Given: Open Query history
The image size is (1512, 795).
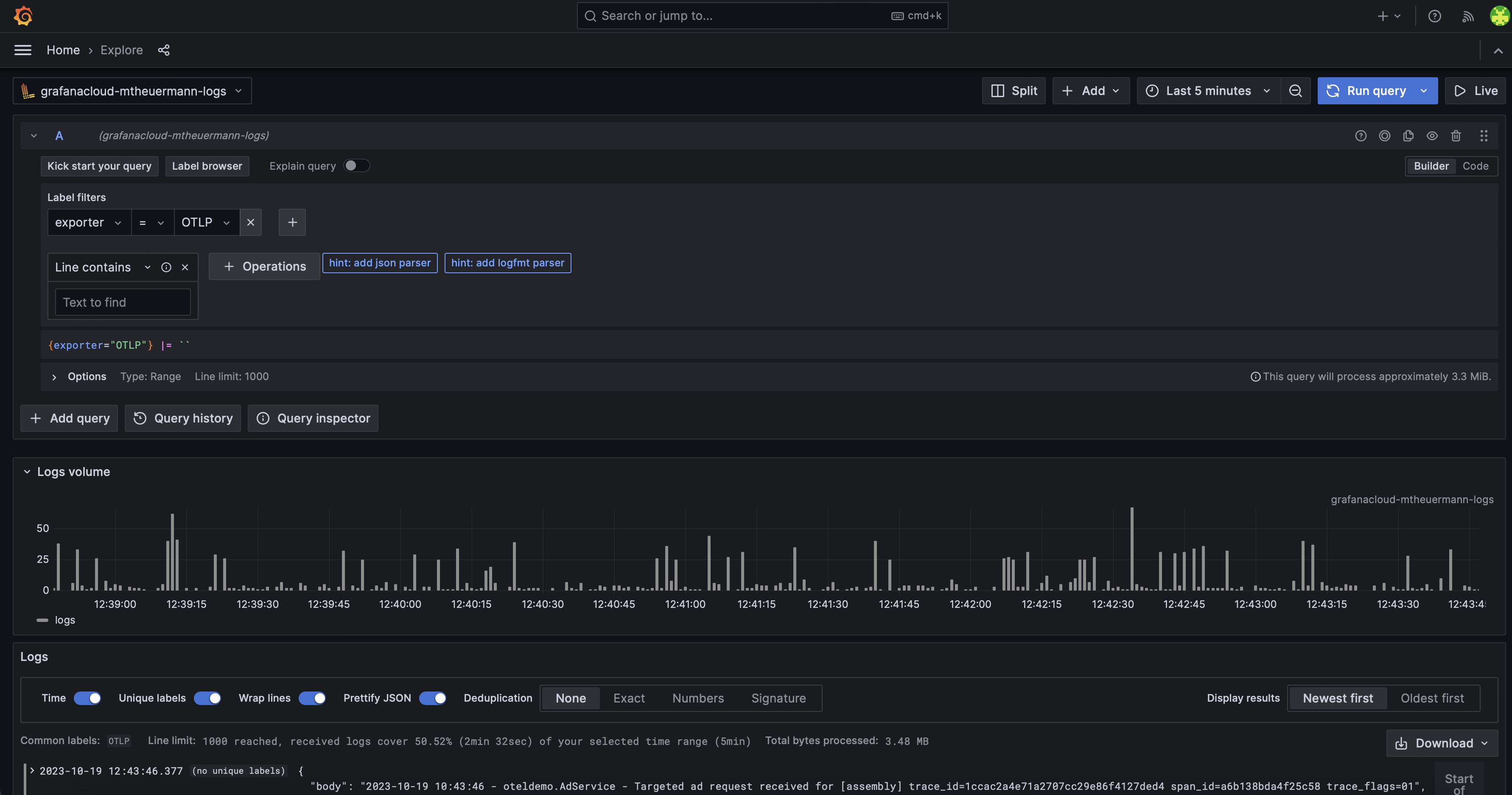Looking at the screenshot, I should [x=182, y=418].
